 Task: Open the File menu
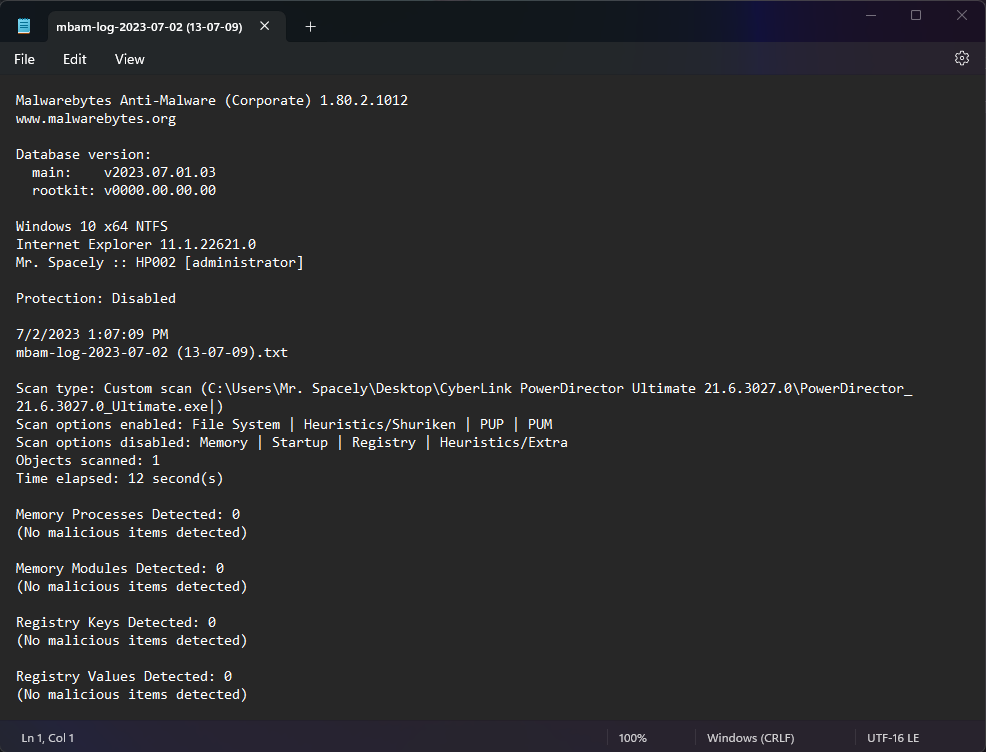[25, 59]
